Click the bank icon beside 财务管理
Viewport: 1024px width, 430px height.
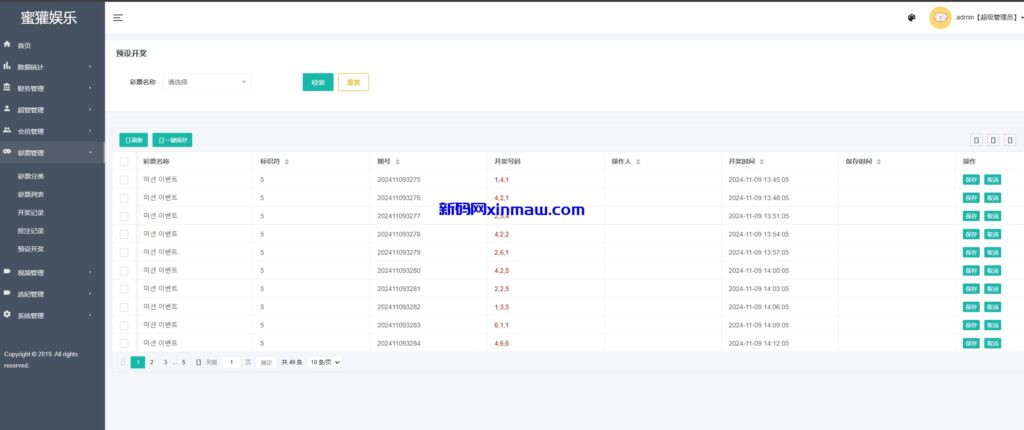click(7, 88)
